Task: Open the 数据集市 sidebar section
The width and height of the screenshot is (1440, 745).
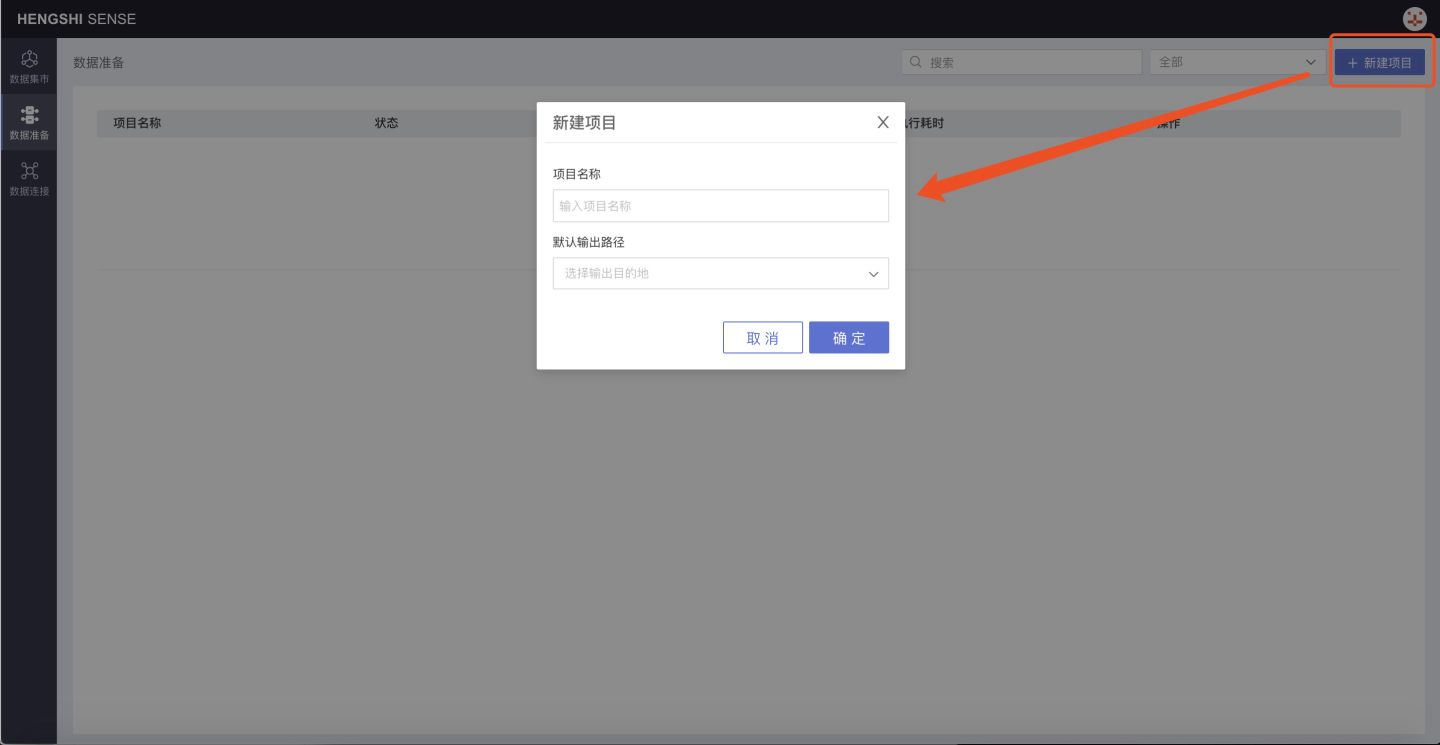Action: click(x=29, y=66)
